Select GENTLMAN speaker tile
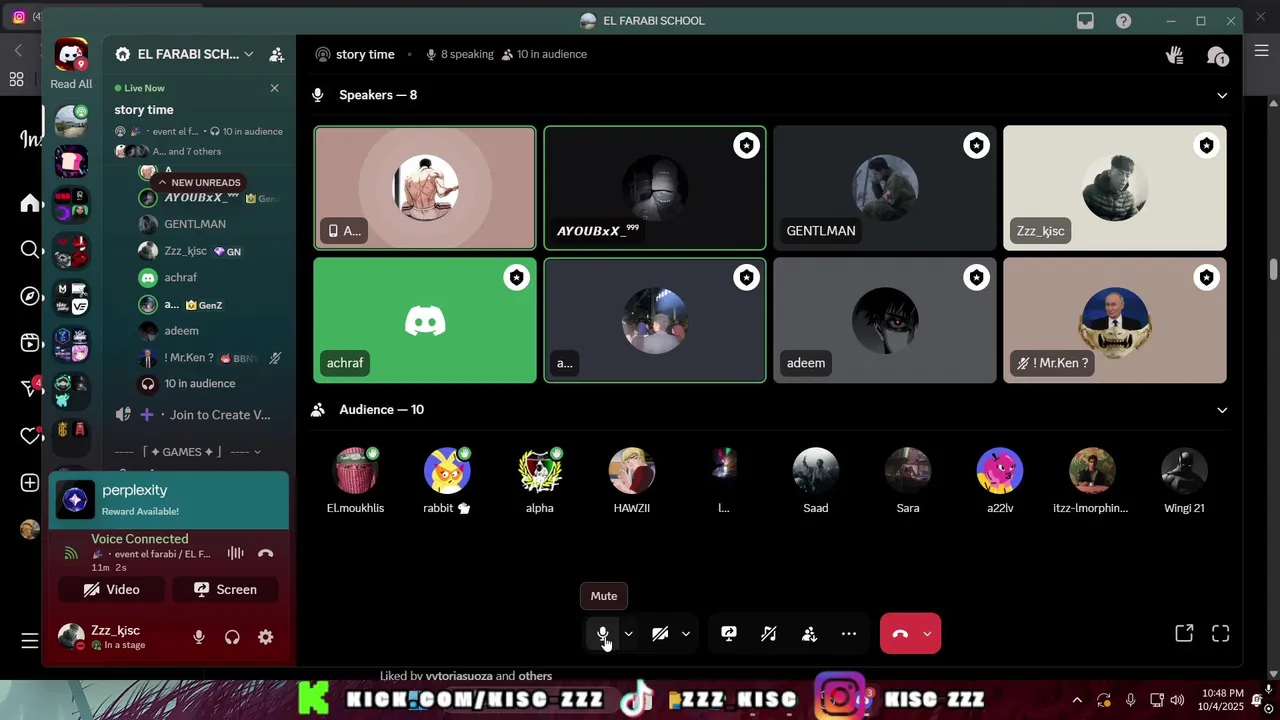This screenshot has height=720, width=1280. tap(885, 188)
